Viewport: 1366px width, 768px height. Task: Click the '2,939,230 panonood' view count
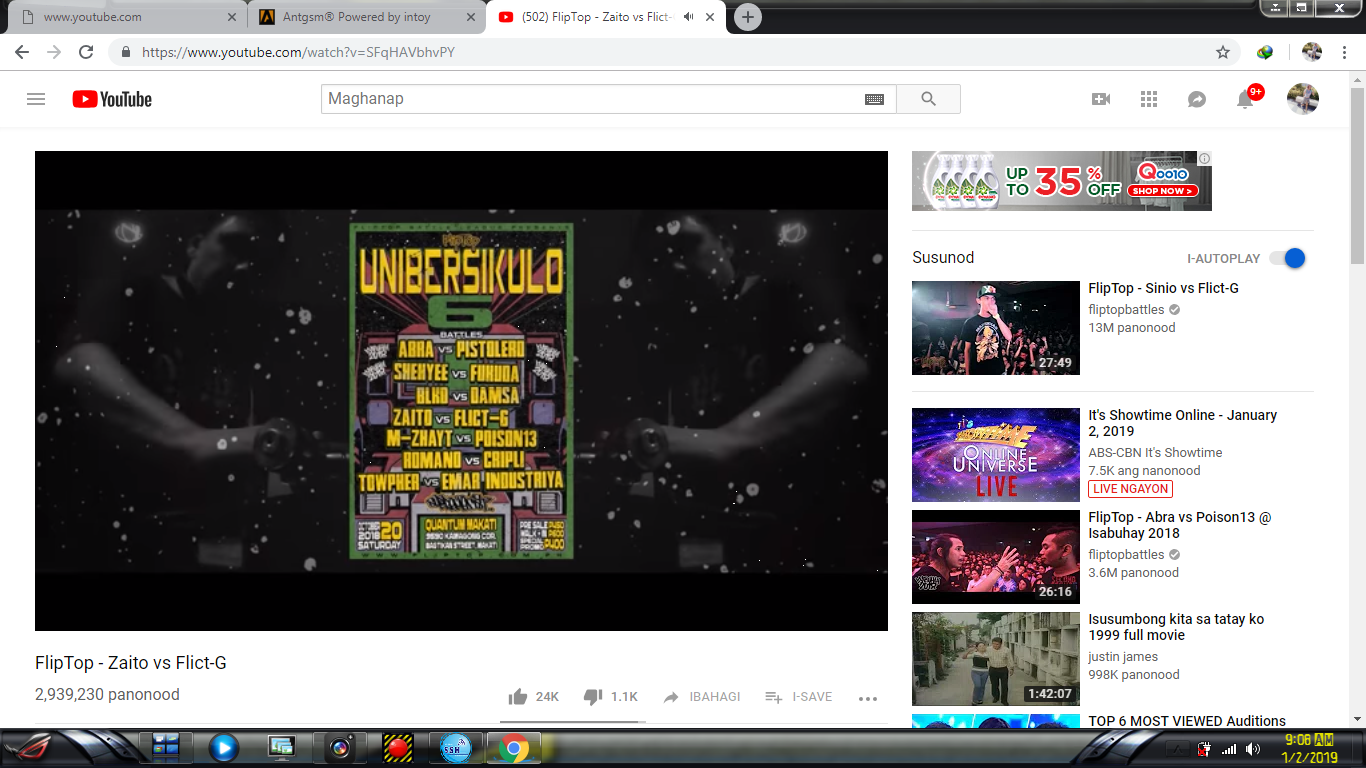pyautogui.click(x=107, y=695)
